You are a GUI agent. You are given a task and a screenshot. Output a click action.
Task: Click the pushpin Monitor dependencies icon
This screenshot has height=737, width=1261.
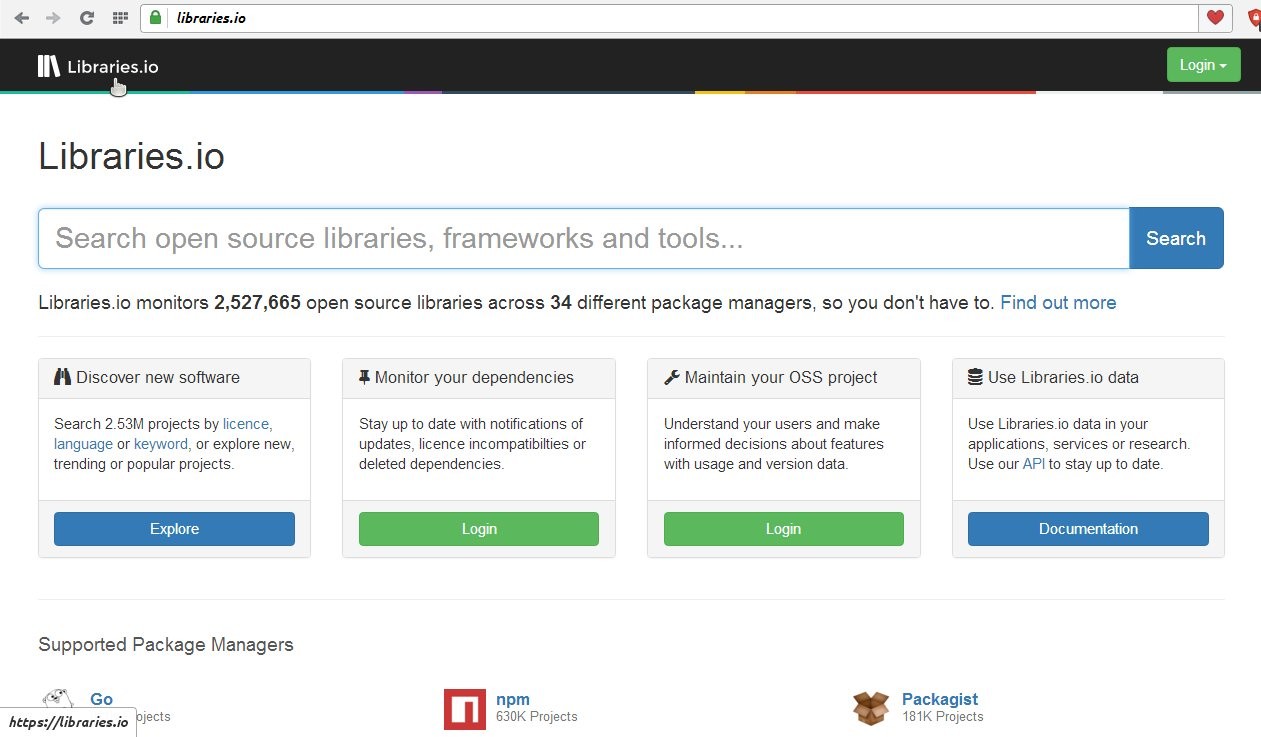click(364, 377)
